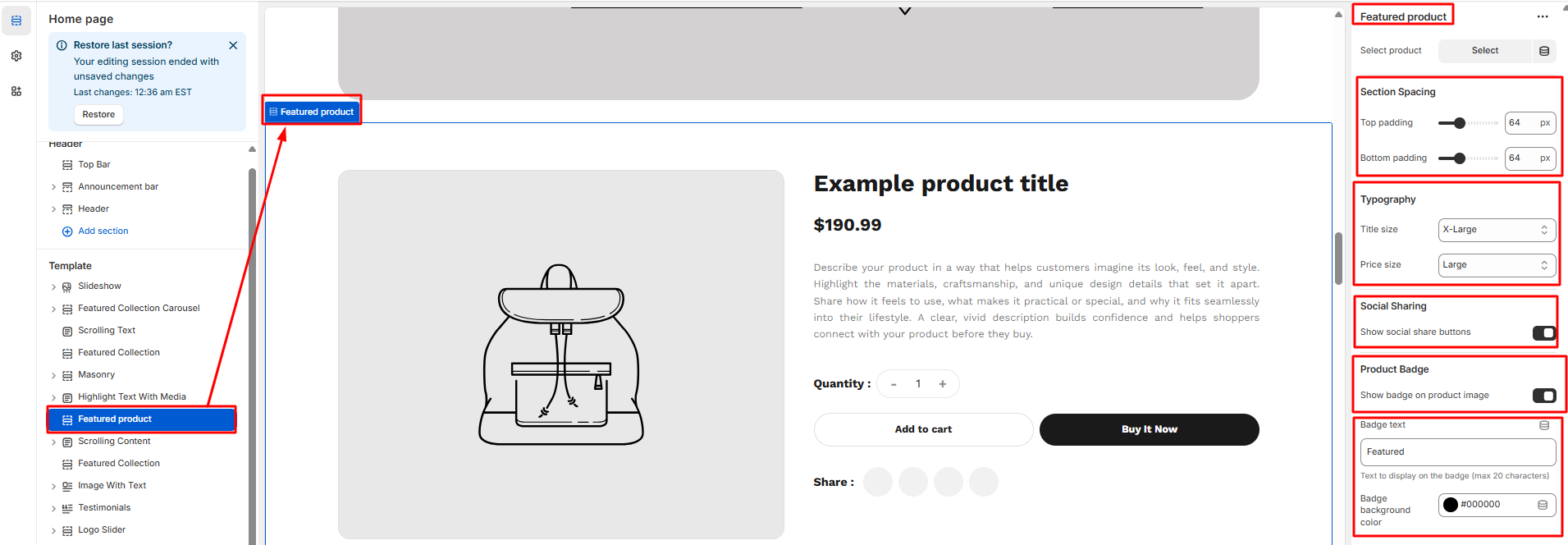The width and height of the screenshot is (1568, 545).
Task: Expand the Announcement bar section
Action: pyautogui.click(x=54, y=187)
